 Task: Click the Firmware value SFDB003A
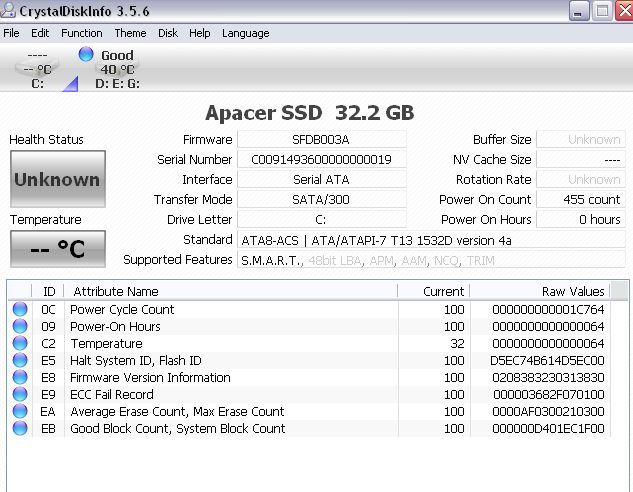pyautogui.click(x=321, y=140)
